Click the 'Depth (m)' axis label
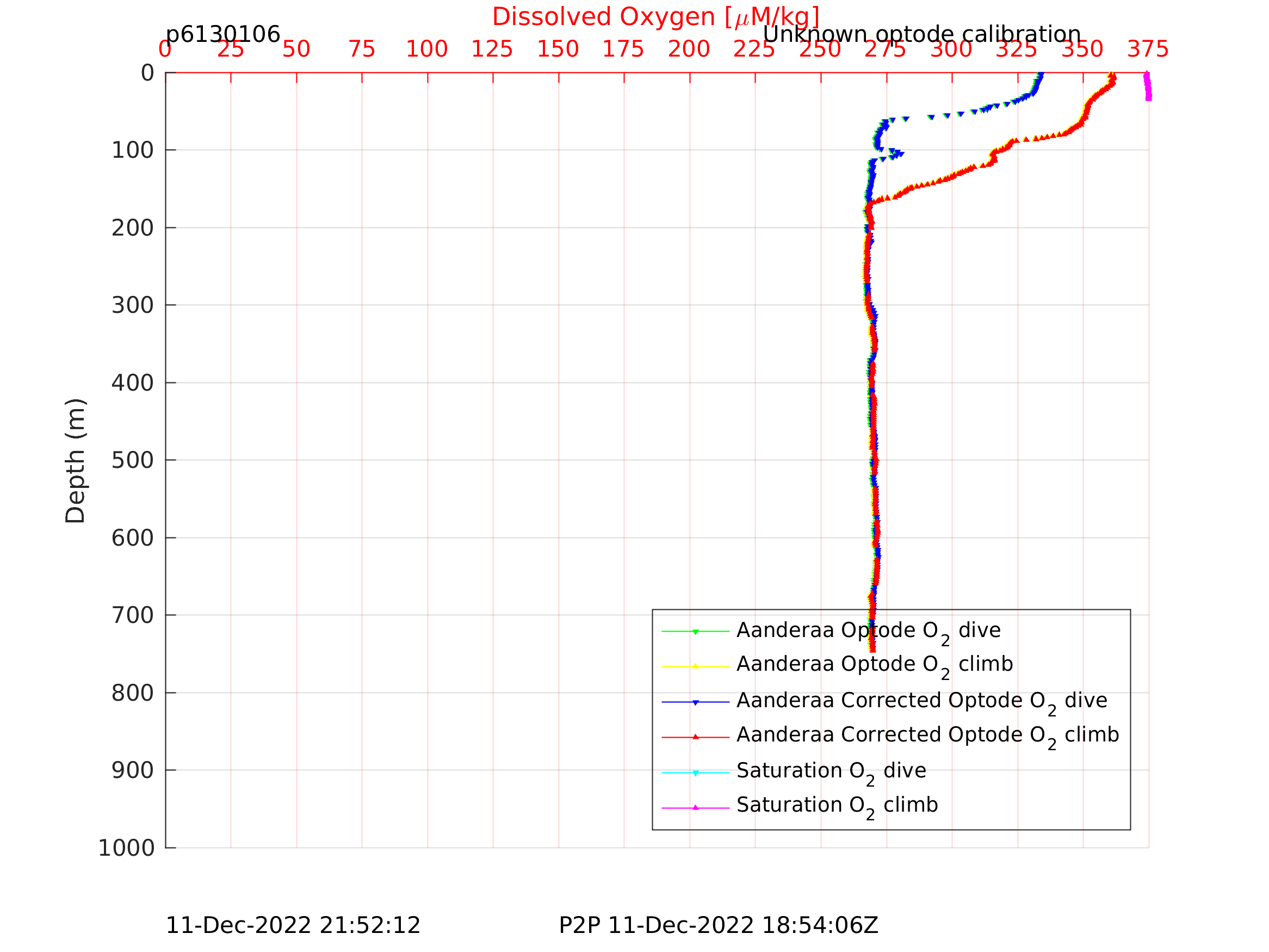 pos(75,460)
